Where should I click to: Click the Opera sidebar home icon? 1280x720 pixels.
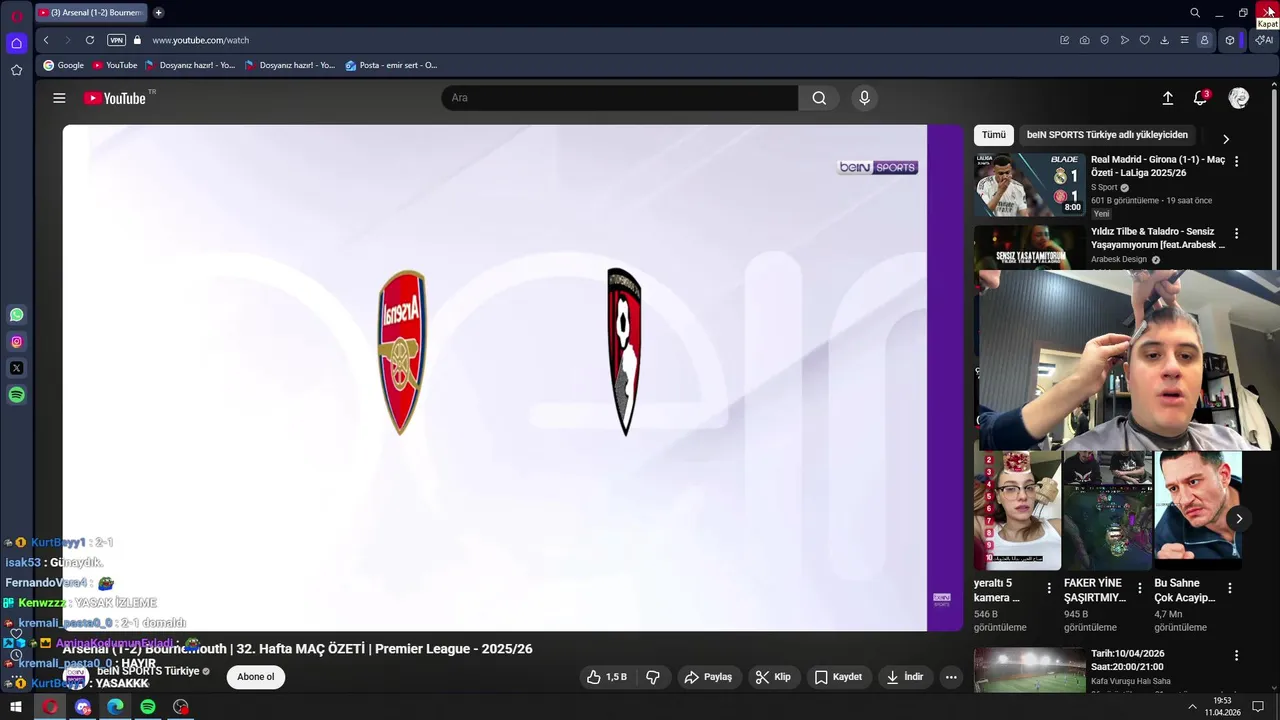tap(16, 43)
